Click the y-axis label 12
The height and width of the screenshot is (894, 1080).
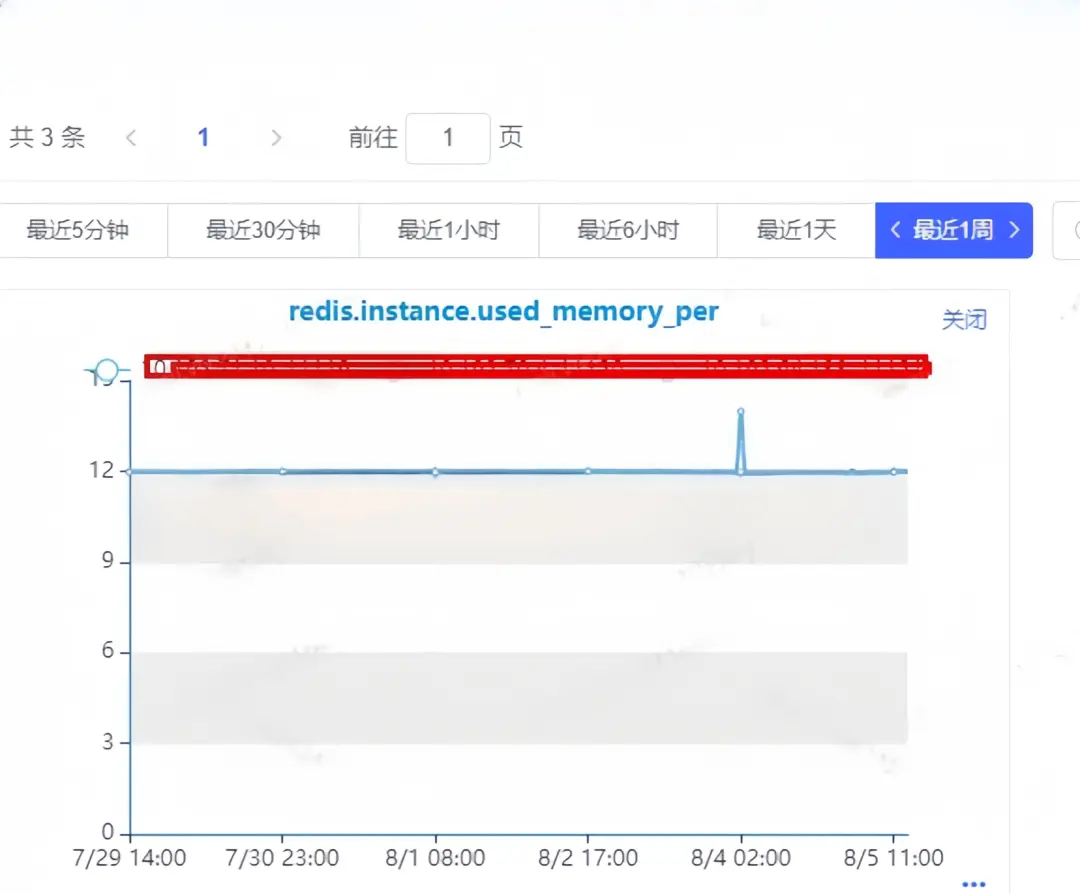click(101, 470)
